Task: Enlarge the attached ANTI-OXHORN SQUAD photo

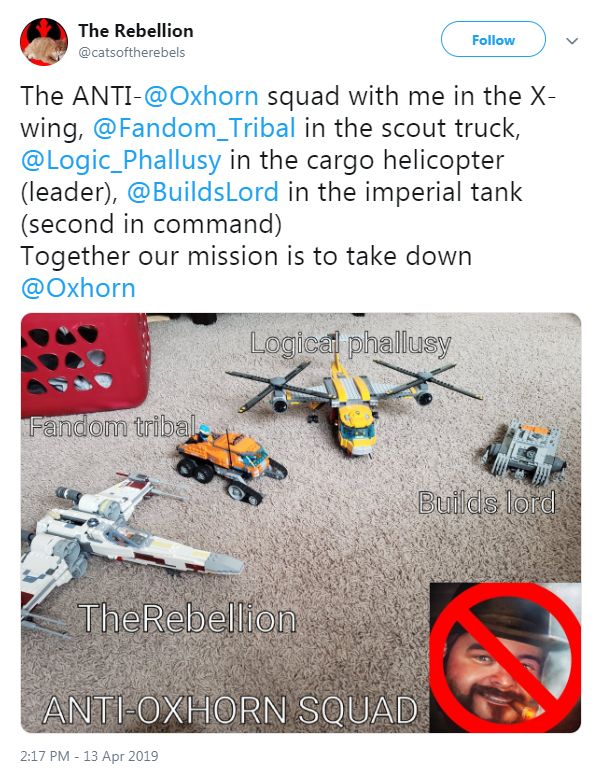Action: click(301, 522)
